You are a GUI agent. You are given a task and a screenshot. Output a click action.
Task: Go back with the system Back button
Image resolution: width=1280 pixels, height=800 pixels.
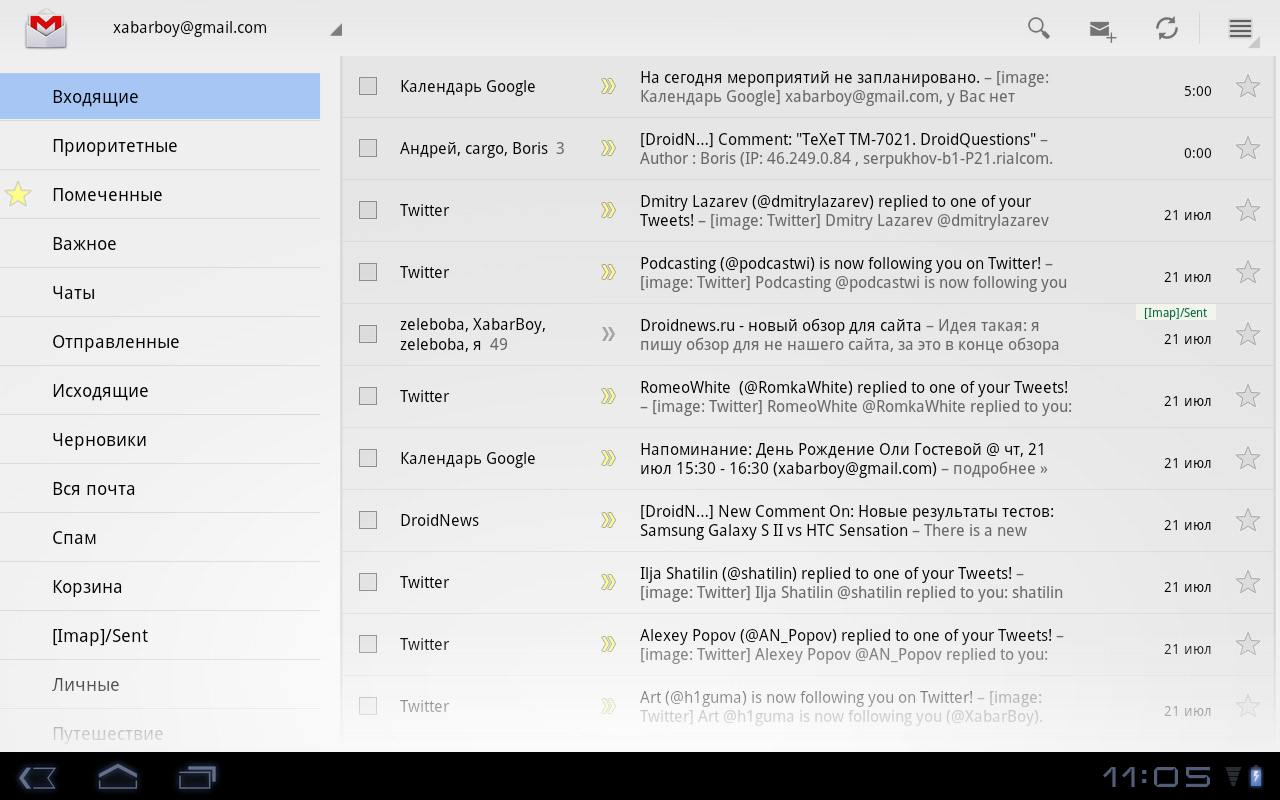coord(37,777)
